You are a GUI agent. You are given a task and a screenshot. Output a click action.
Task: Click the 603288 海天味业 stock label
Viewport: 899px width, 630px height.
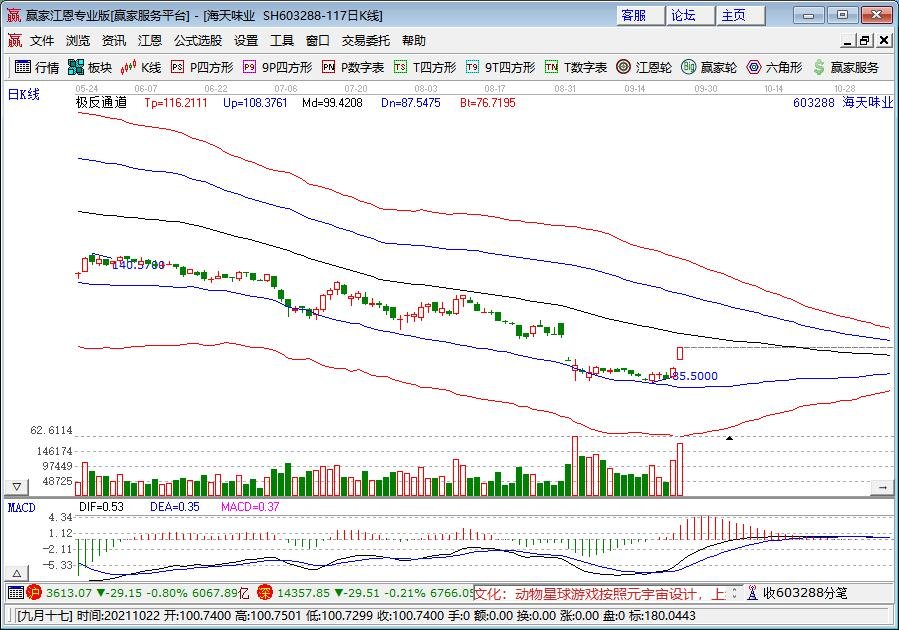point(843,103)
